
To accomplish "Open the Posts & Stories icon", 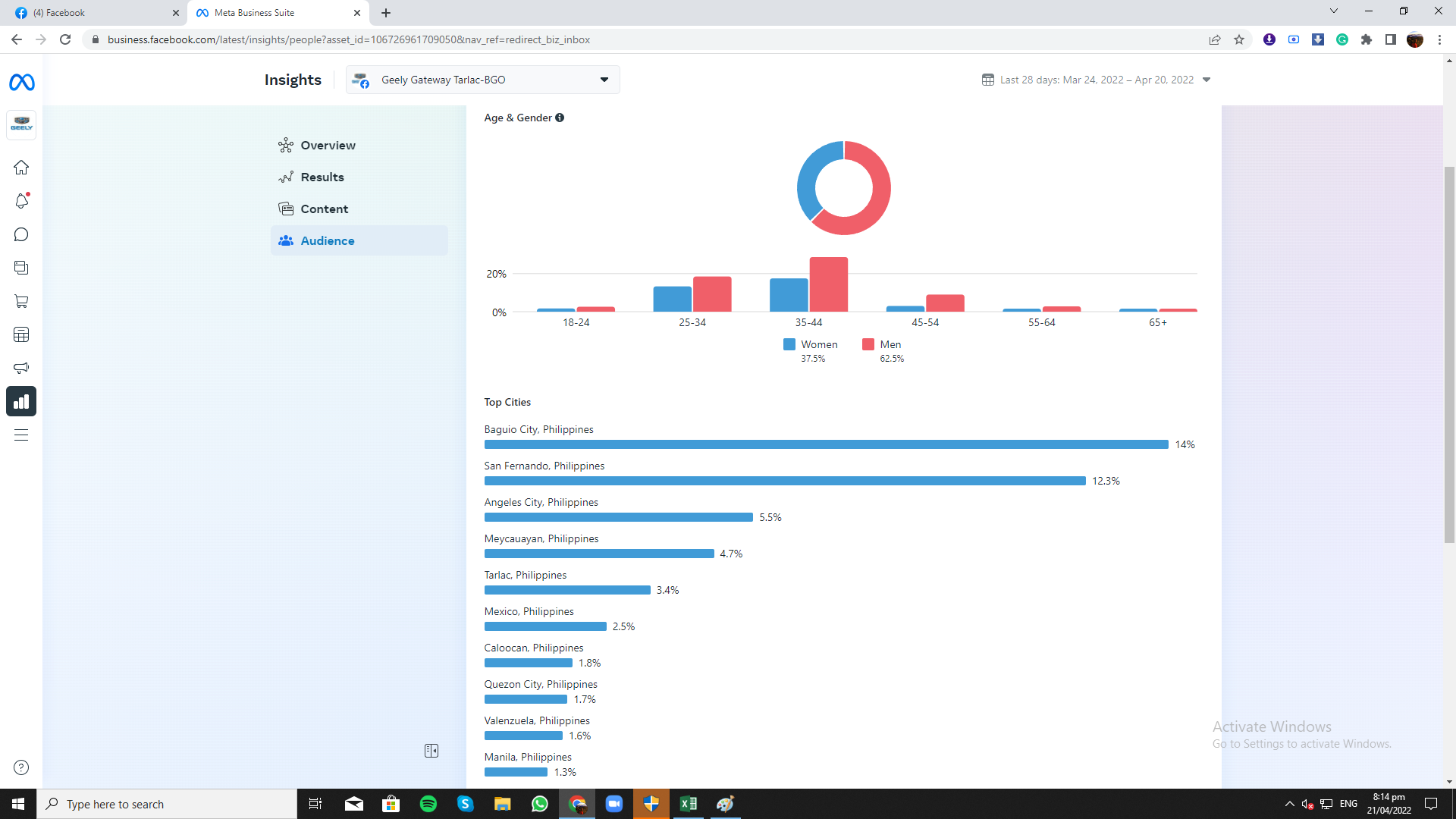I will pos(21,268).
